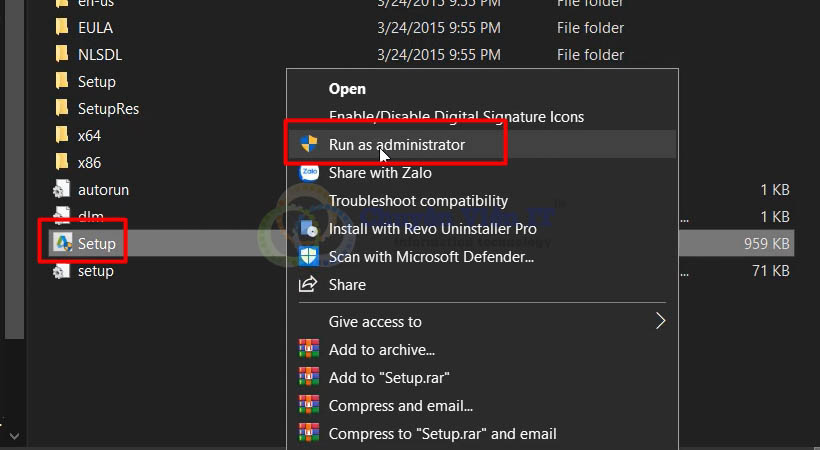Choose Compress and email...
Screen dimensions: 820x450
click(x=401, y=406)
